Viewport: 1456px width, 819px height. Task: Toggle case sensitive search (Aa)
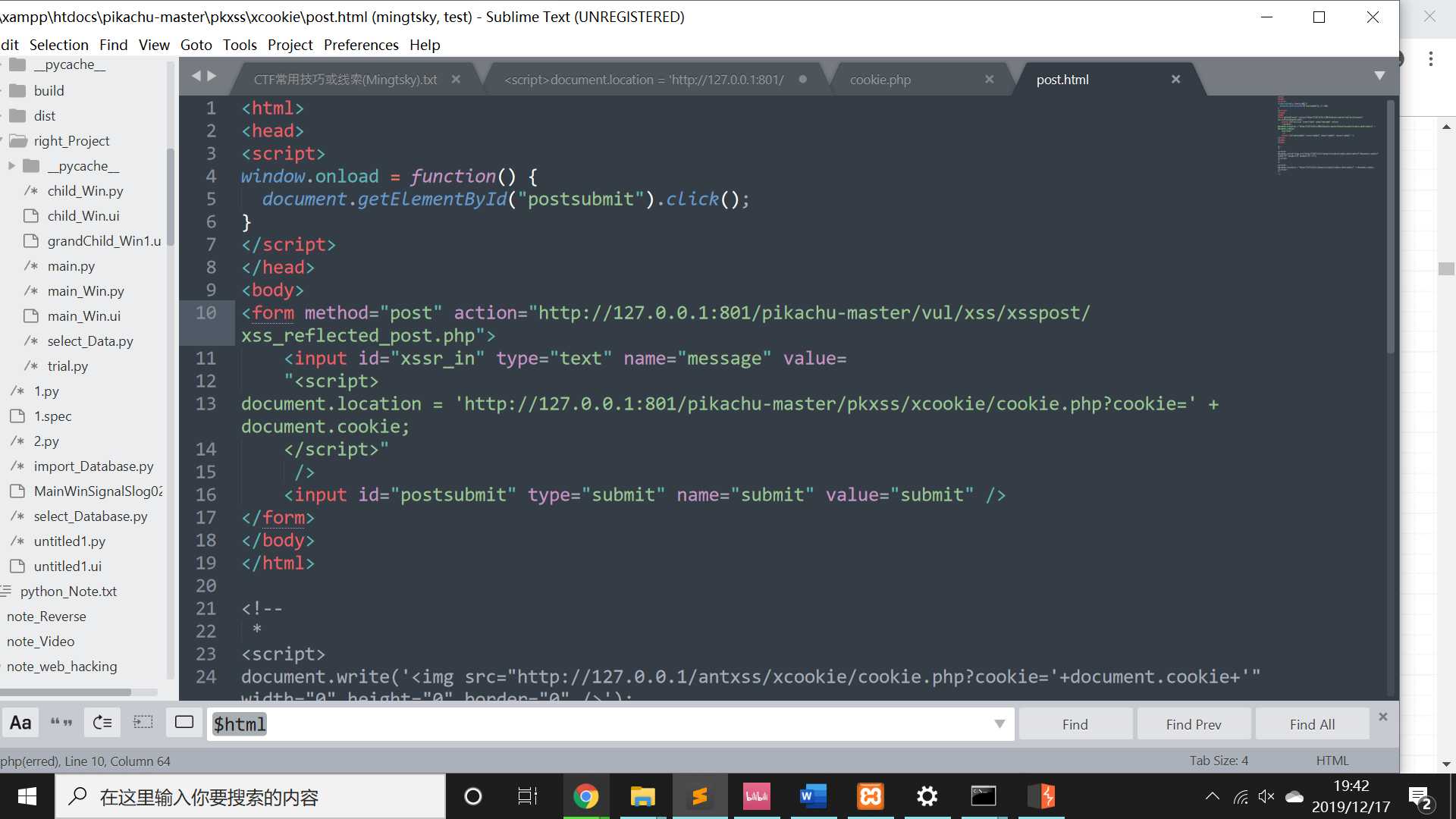point(20,723)
